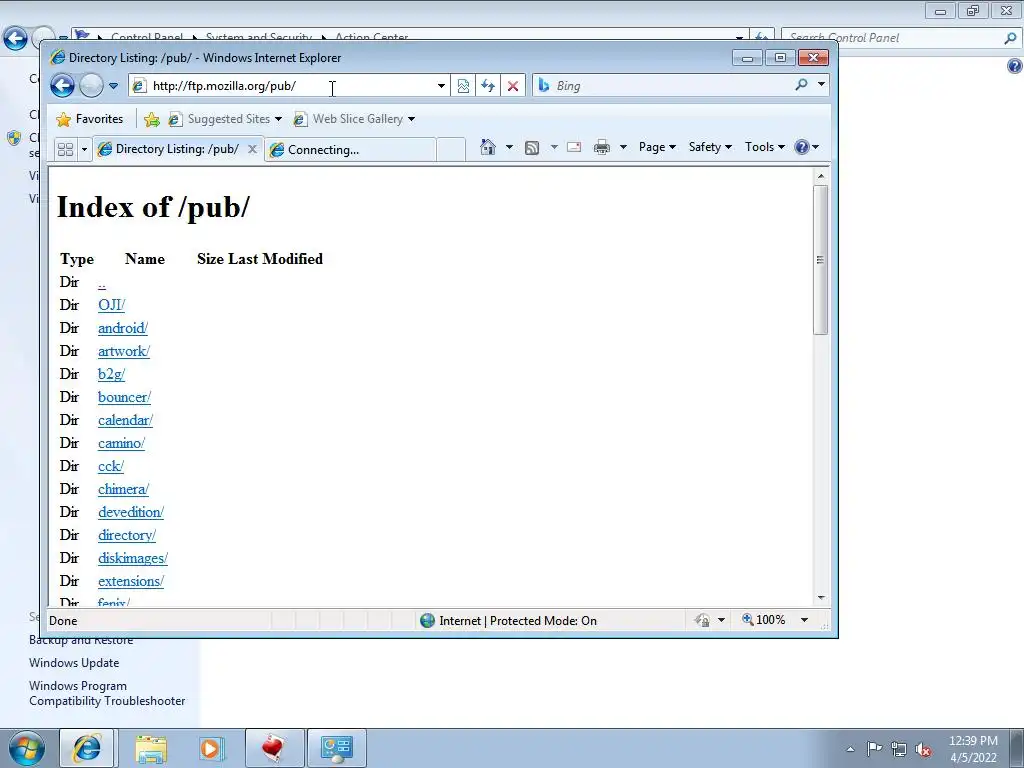Open the parent directory .. link
Viewport: 1024px width, 768px height.
coord(102,283)
